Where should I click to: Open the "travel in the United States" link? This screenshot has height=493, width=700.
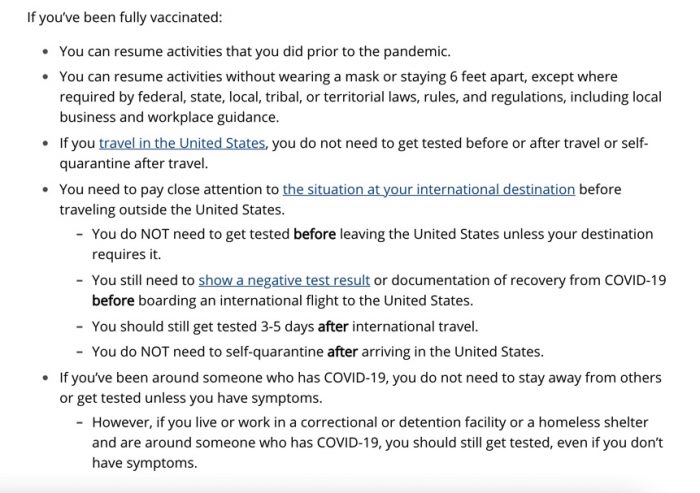(x=182, y=143)
